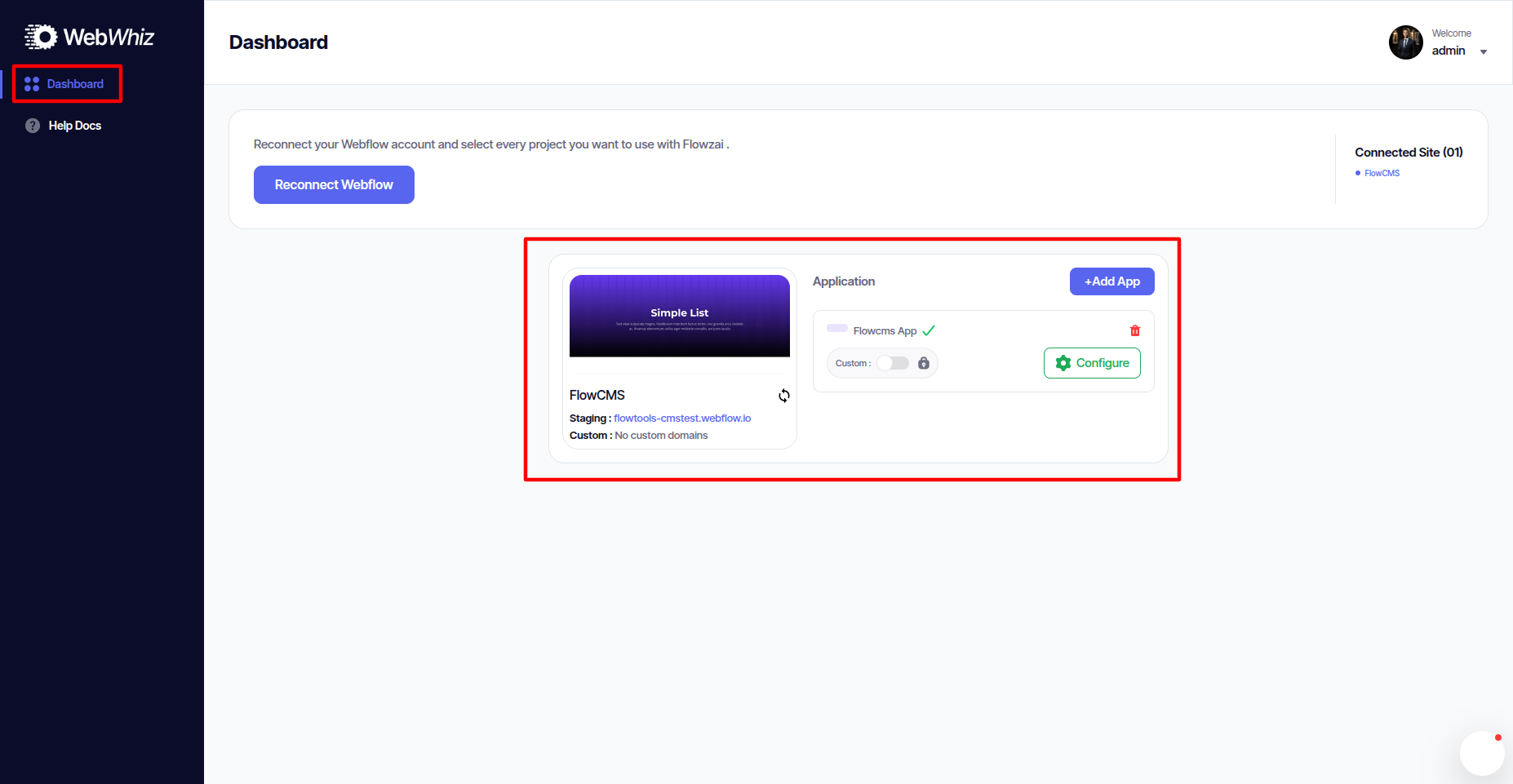Open Configure for Flowcms App
Screen dimensions: 1513x784
(x=1092, y=363)
